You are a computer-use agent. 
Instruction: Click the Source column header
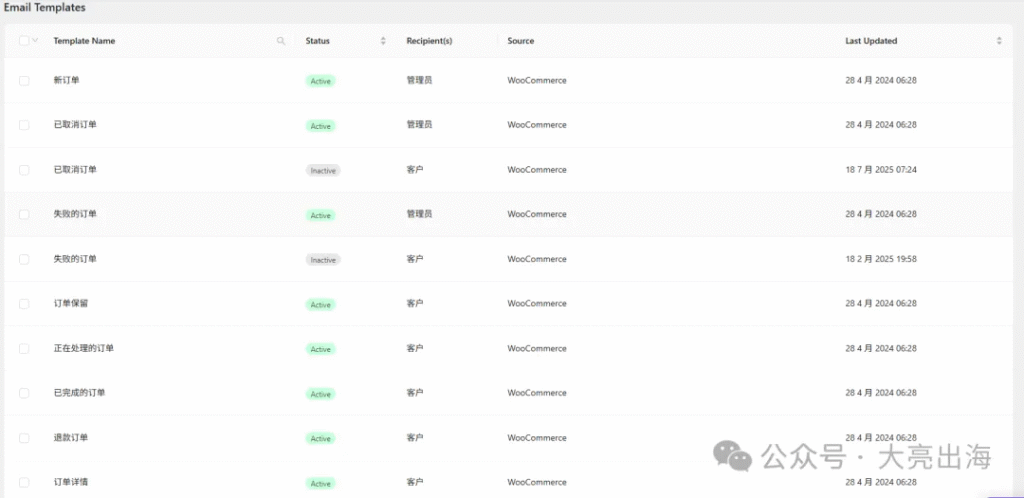pyautogui.click(x=520, y=40)
